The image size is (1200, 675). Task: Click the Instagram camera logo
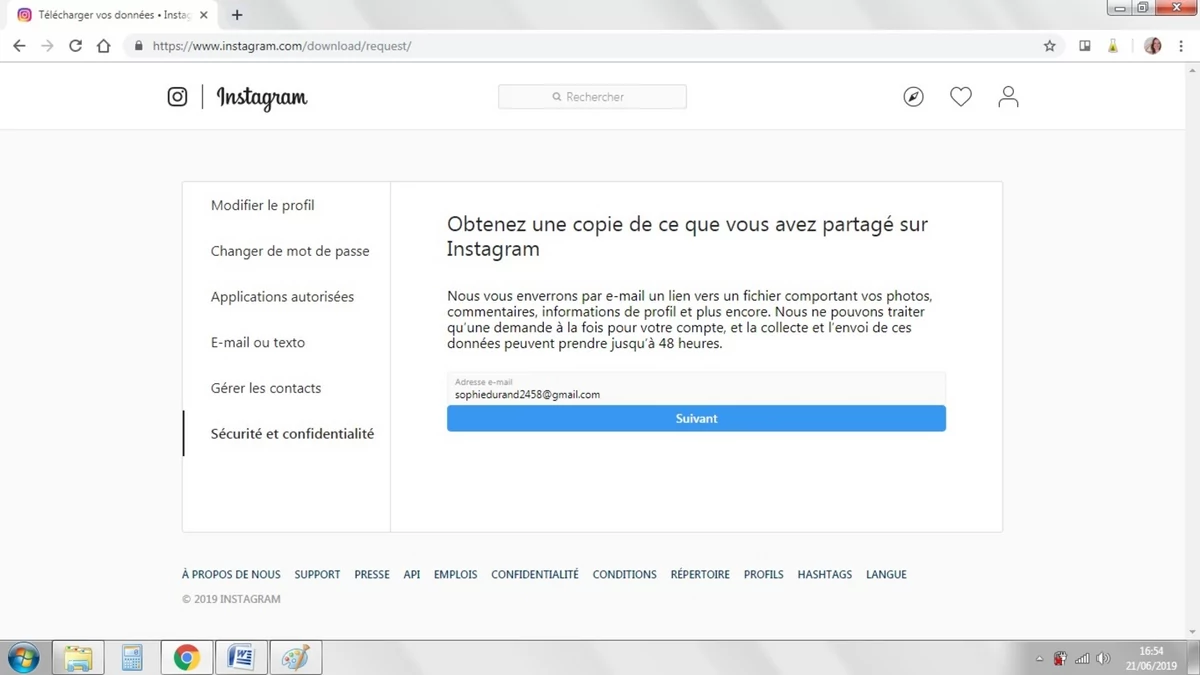[177, 97]
